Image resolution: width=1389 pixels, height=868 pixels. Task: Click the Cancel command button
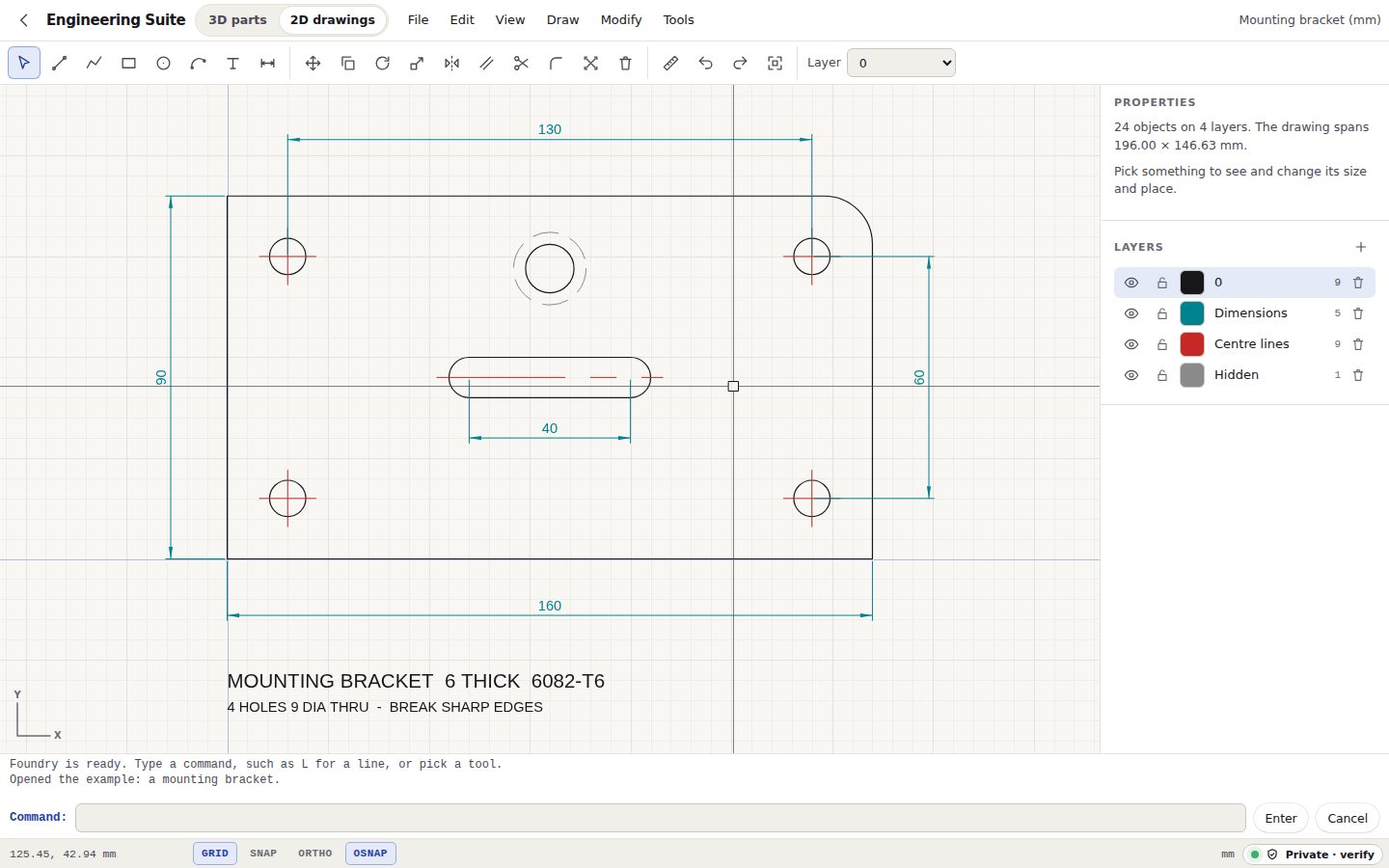point(1348,818)
